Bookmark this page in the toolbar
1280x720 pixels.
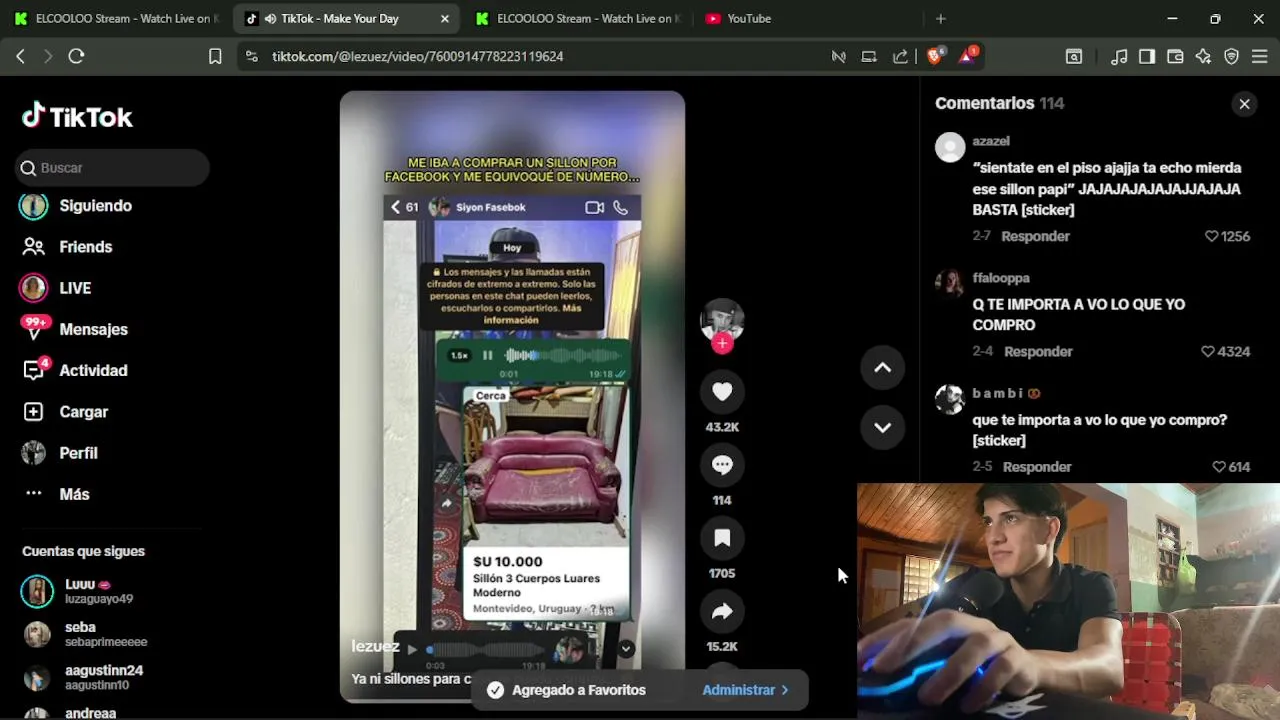click(x=215, y=56)
